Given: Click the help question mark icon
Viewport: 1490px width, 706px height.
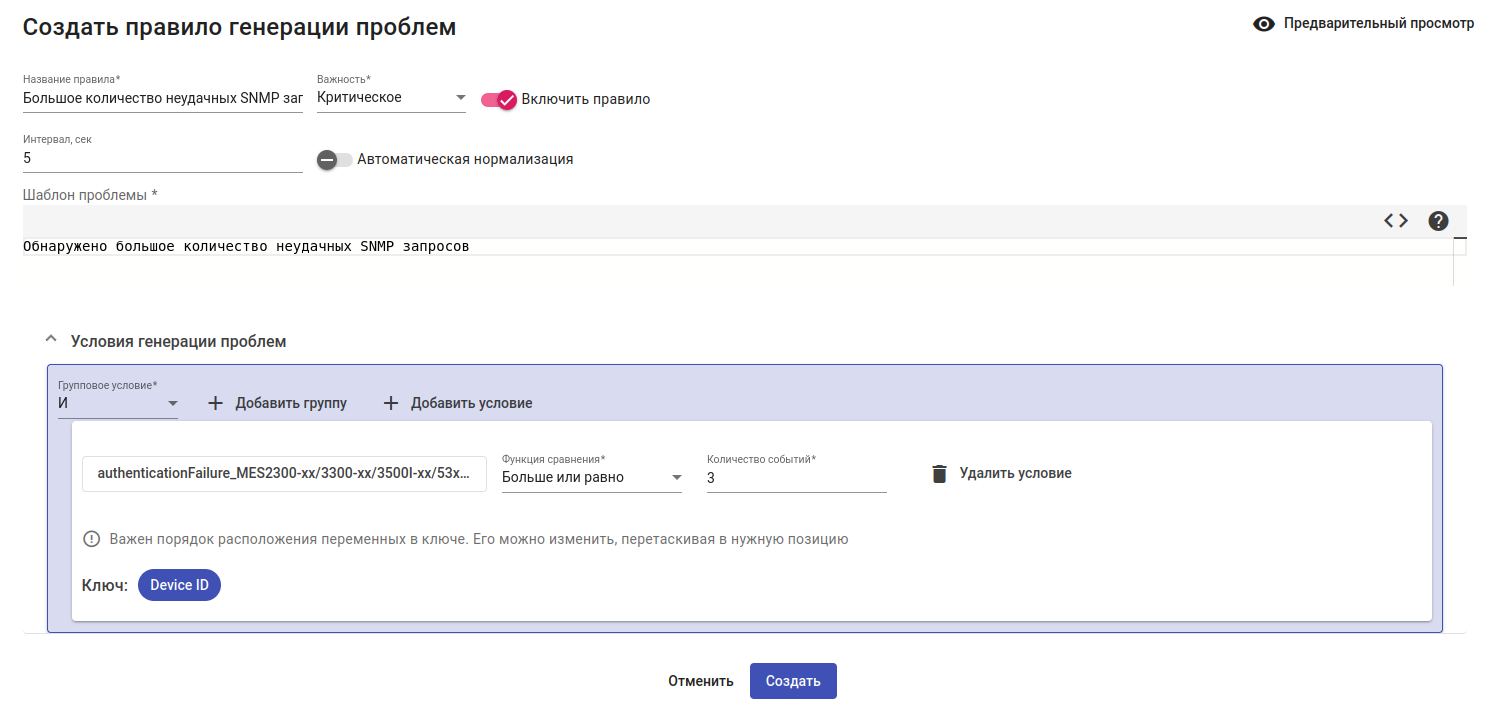Looking at the screenshot, I should (1438, 221).
